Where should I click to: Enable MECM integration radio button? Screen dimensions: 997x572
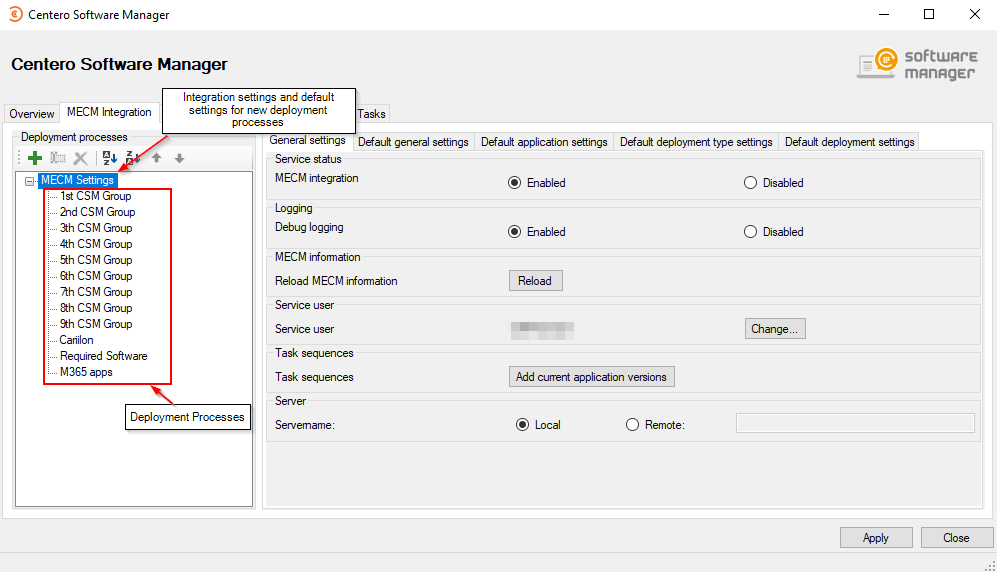click(514, 183)
